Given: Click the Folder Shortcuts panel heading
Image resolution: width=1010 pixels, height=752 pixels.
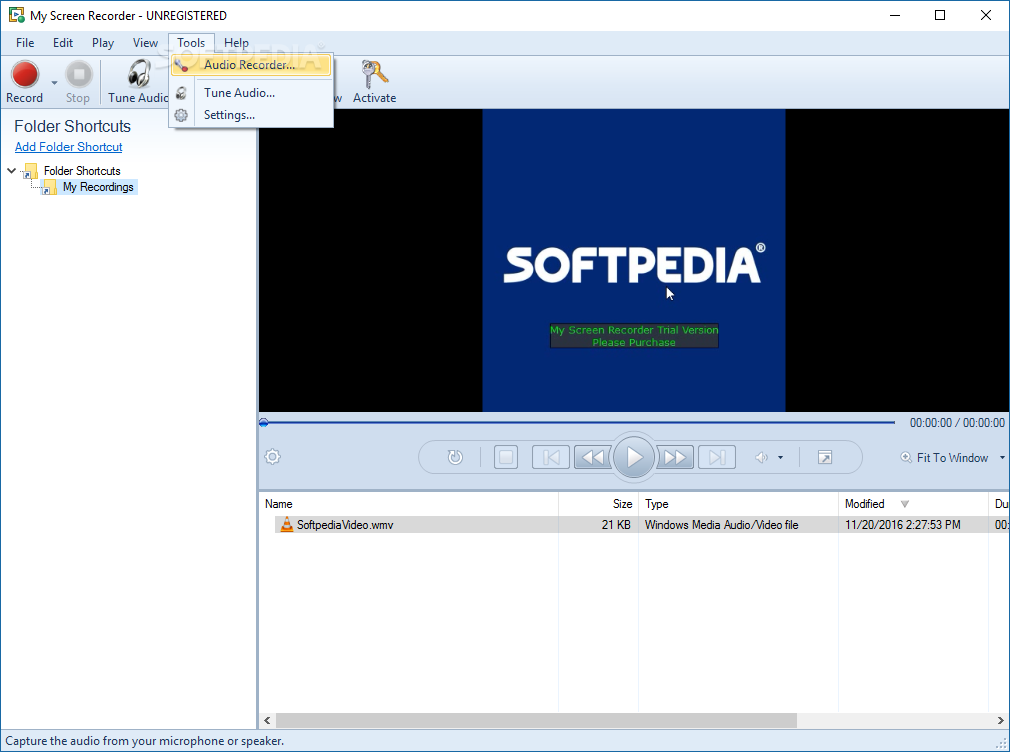Looking at the screenshot, I should (72, 126).
